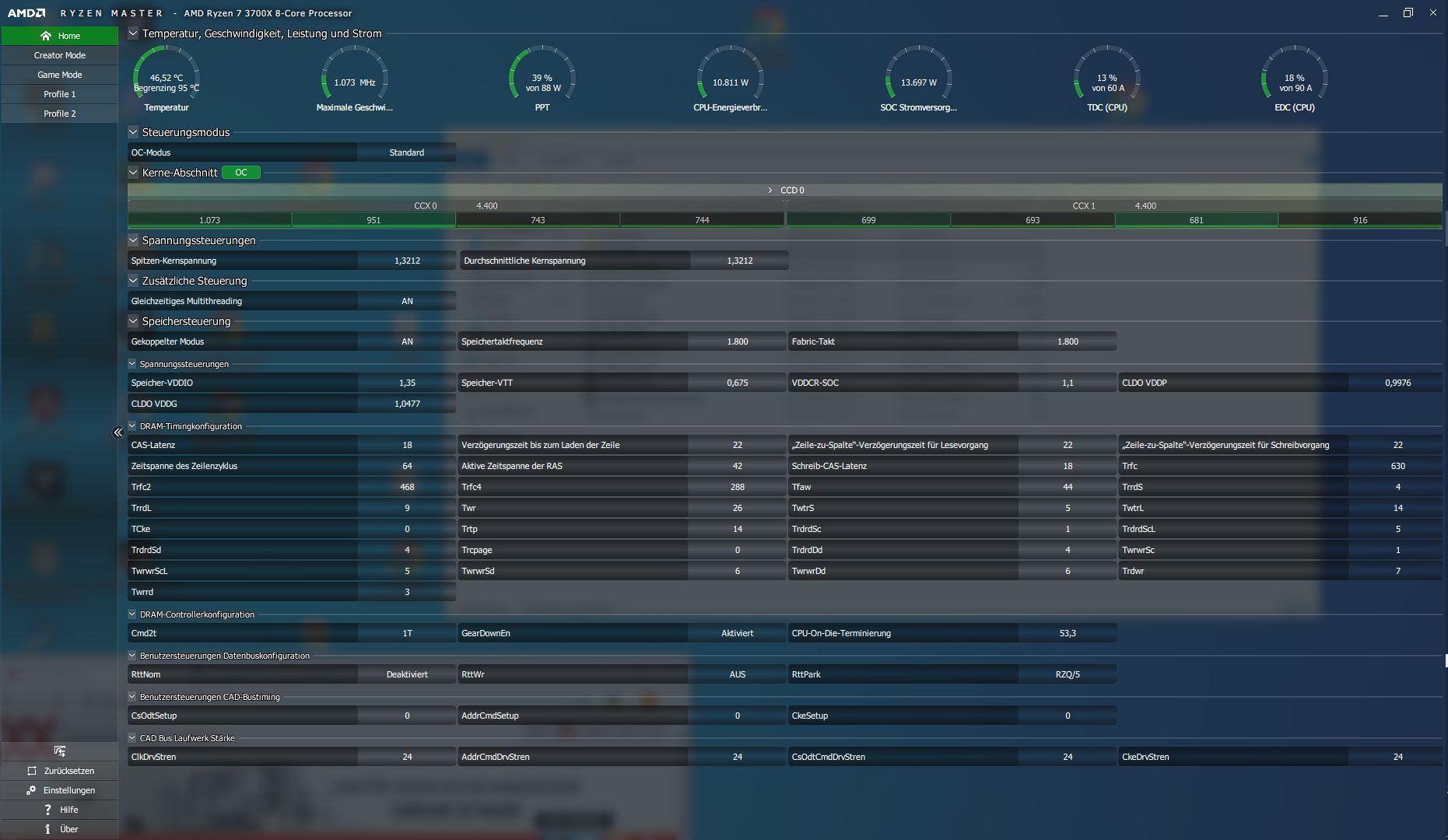1448x840 pixels.
Task: Click the GearDownEn Aktiviert value
Action: pyautogui.click(x=737, y=633)
